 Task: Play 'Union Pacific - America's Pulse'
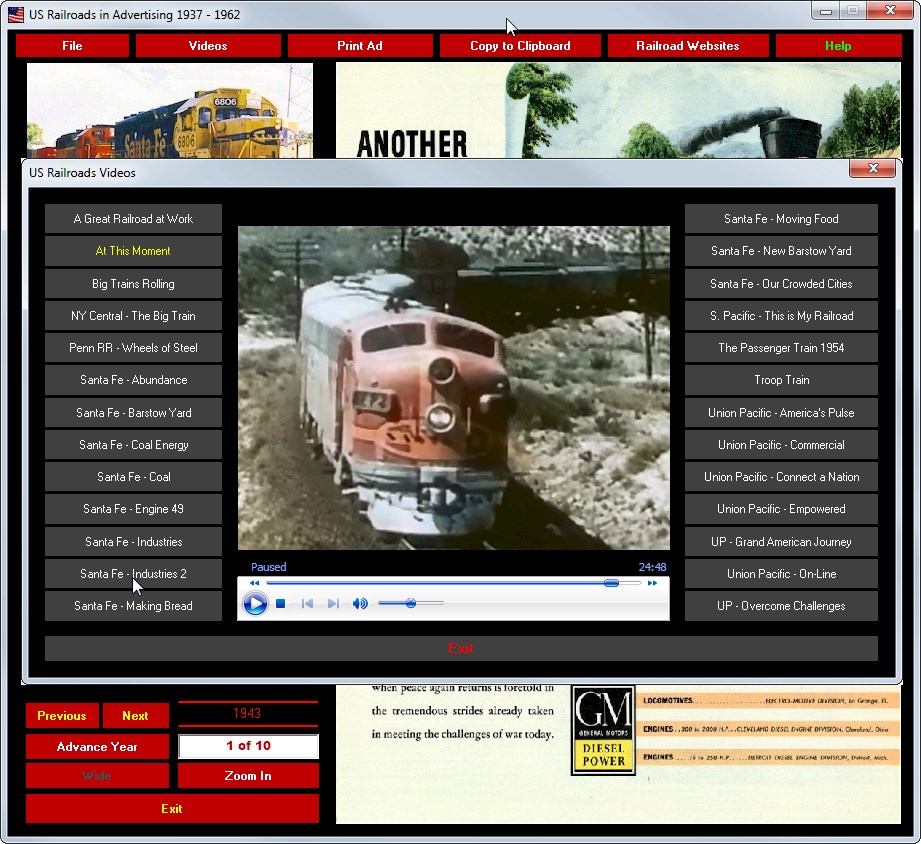(x=781, y=413)
